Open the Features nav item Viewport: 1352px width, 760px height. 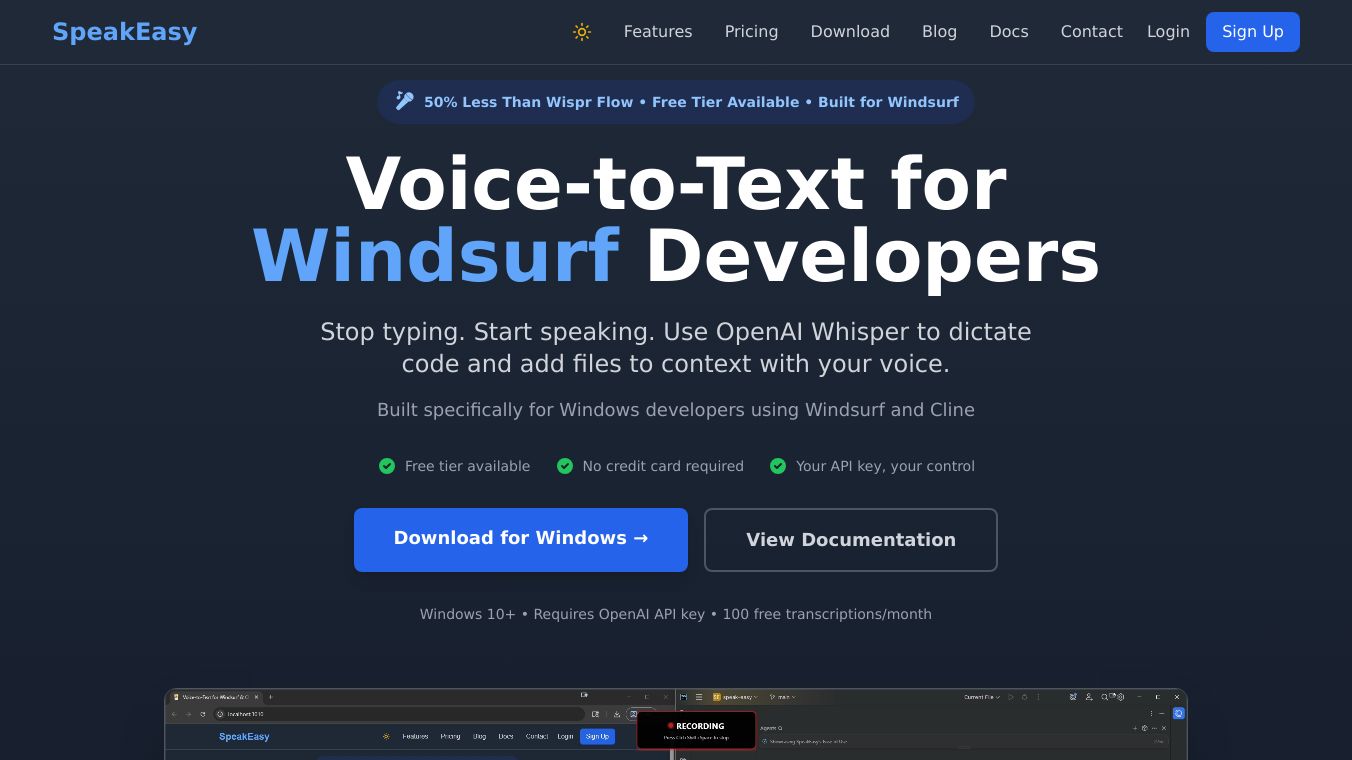658,32
